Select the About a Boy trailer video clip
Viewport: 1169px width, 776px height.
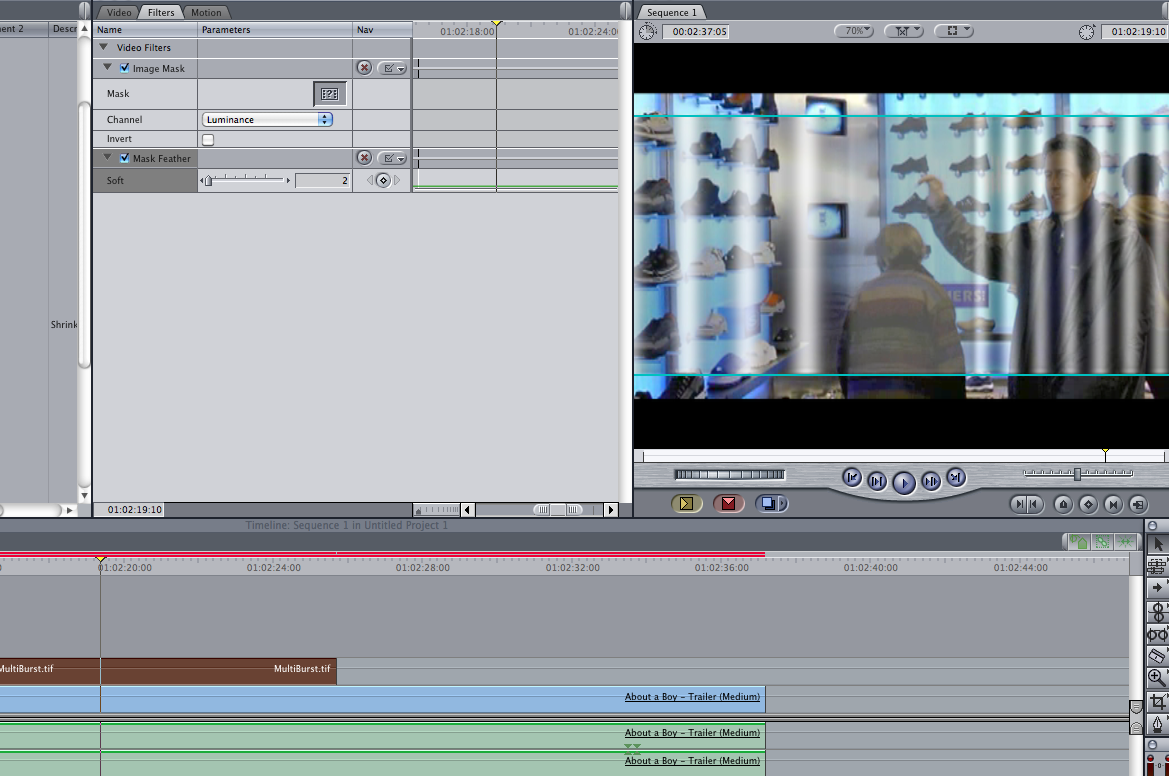point(382,699)
